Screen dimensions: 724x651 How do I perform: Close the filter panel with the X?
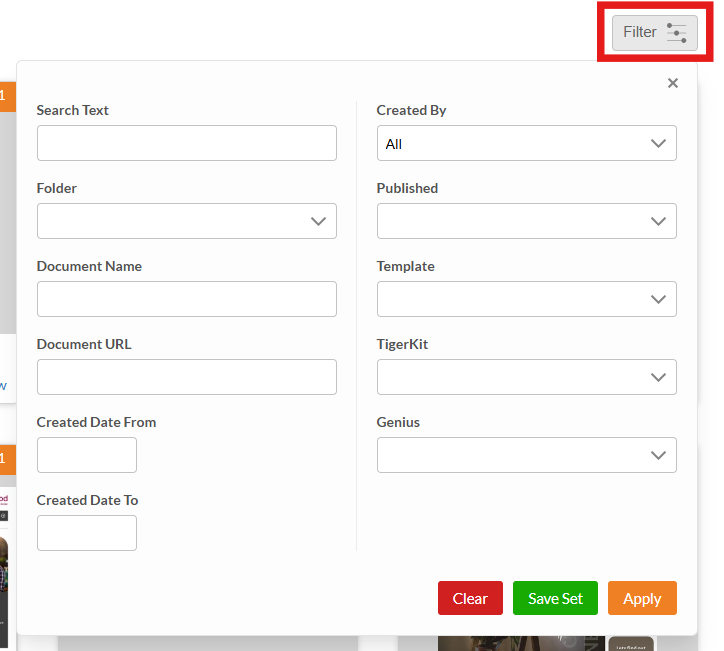tap(673, 83)
